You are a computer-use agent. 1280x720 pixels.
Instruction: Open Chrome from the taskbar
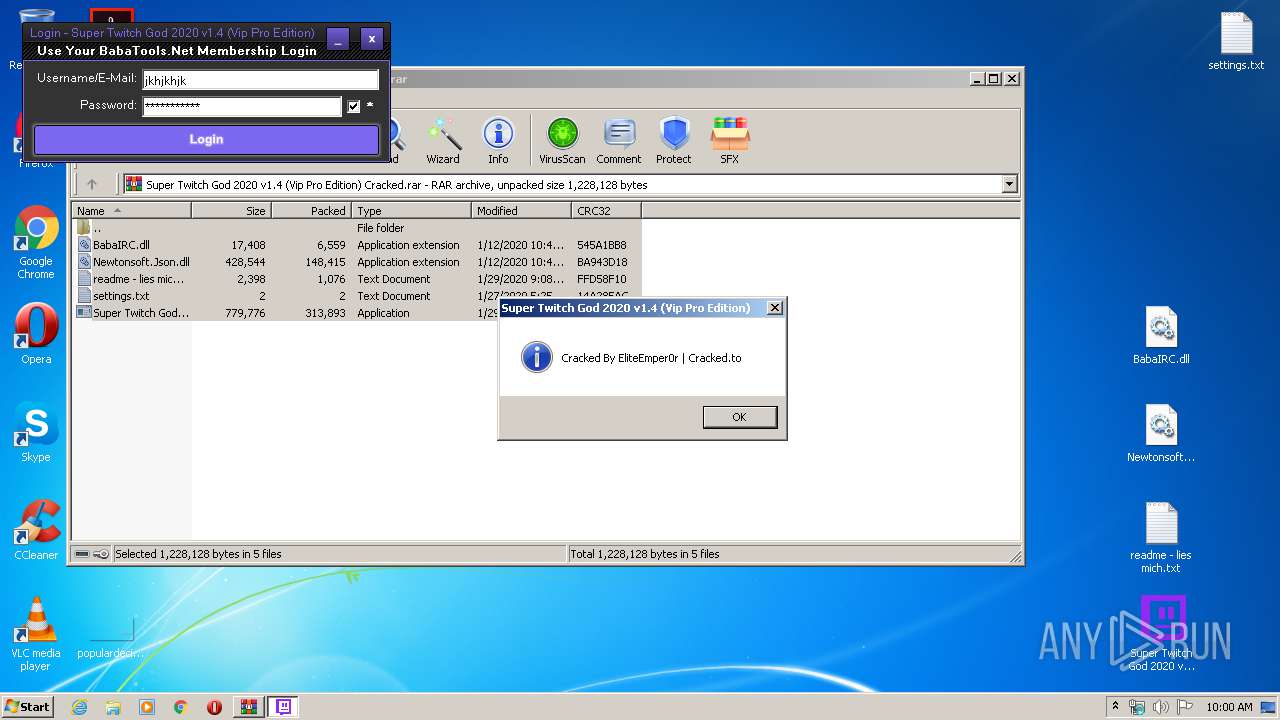coord(181,707)
